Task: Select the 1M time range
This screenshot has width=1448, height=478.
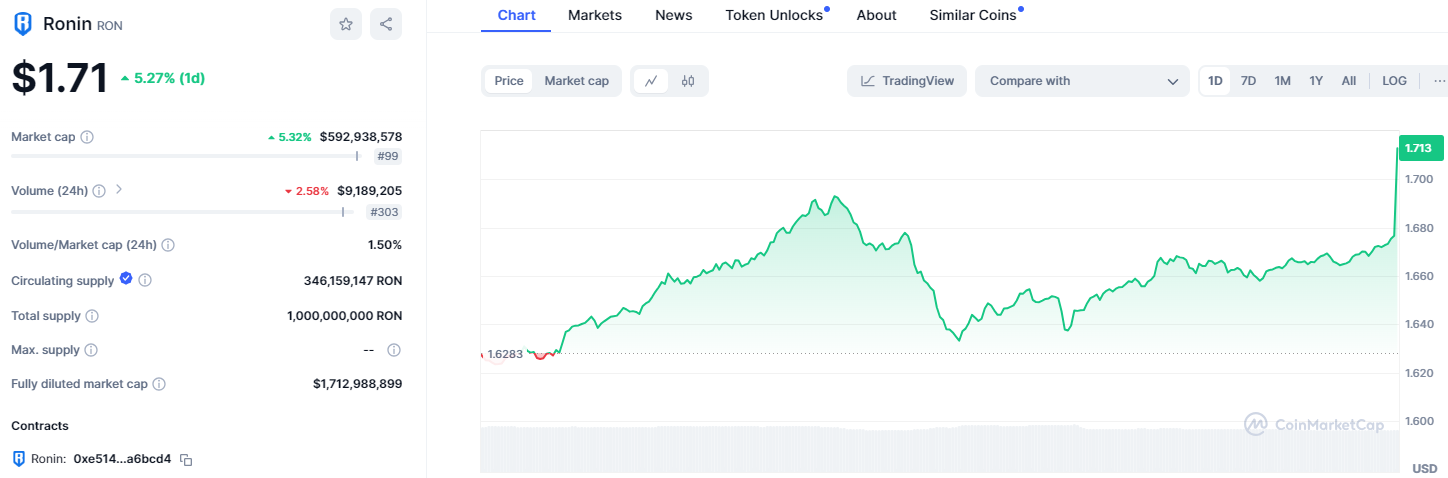Action: point(1283,81)
